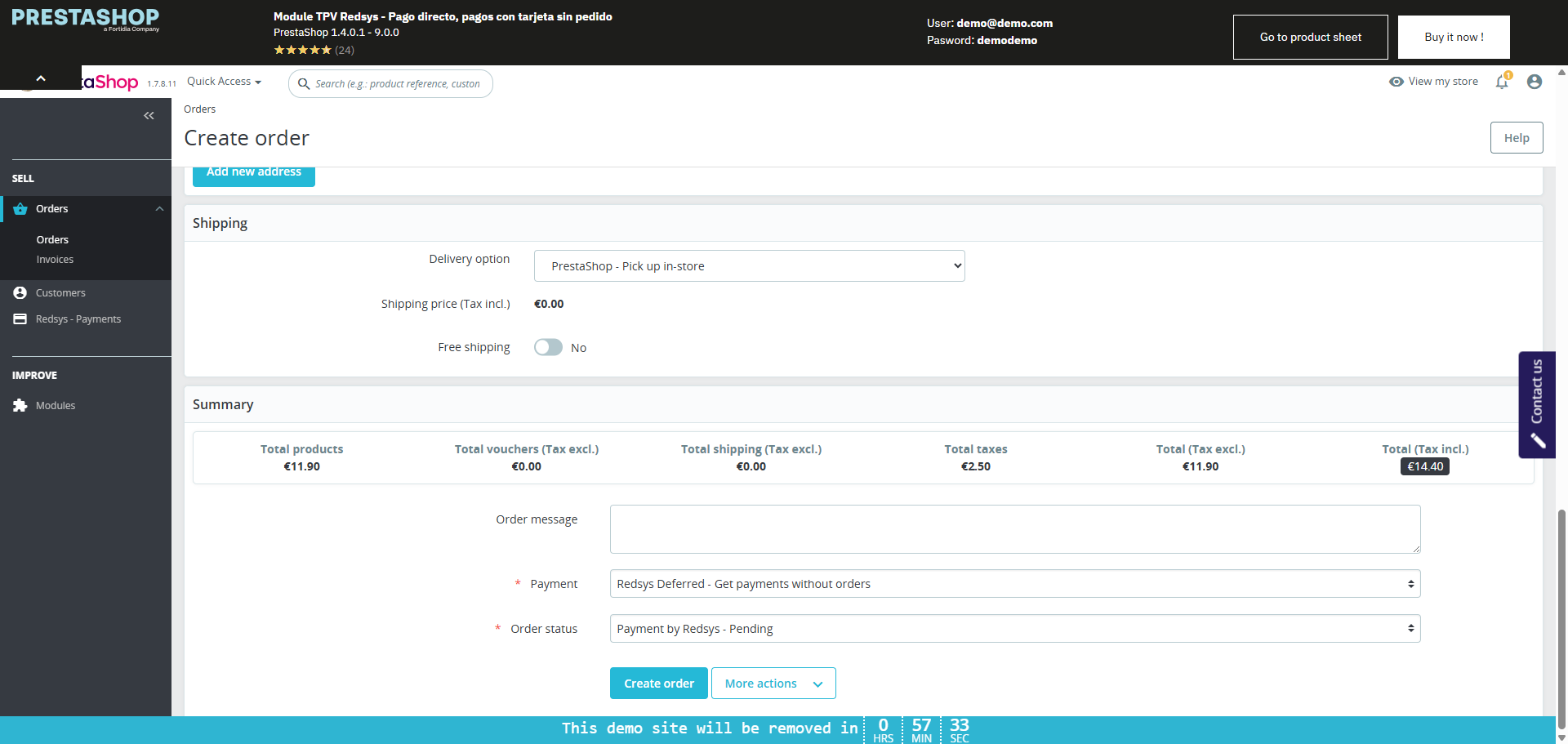Open the notifications bell
This screenshot has height=744, width=1568.
tap(1502, 82)
